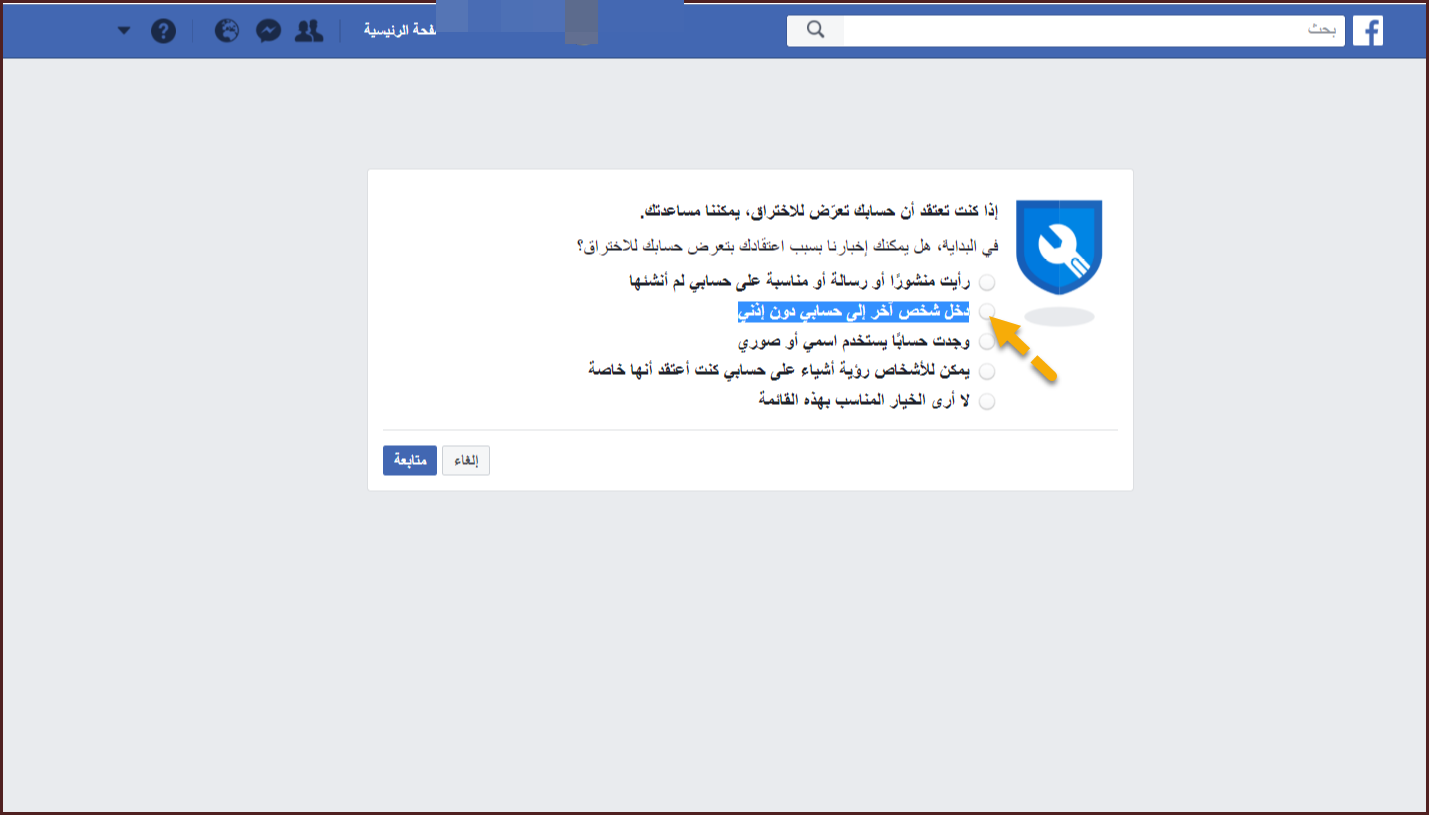Open the quick help question mark icon

point(163,31)
